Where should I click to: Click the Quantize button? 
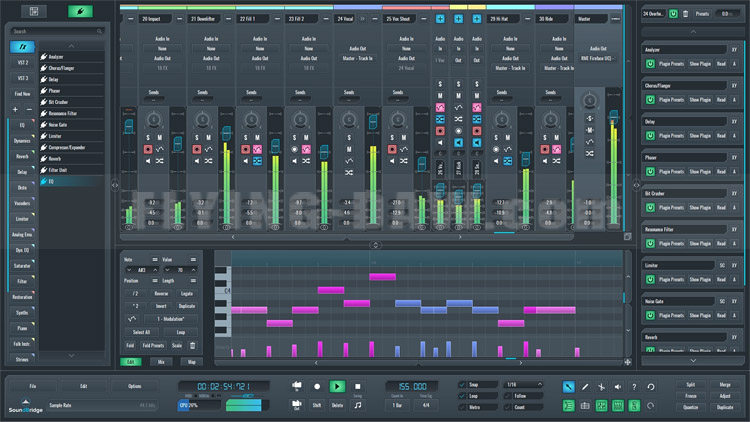[x=691, y=407]
